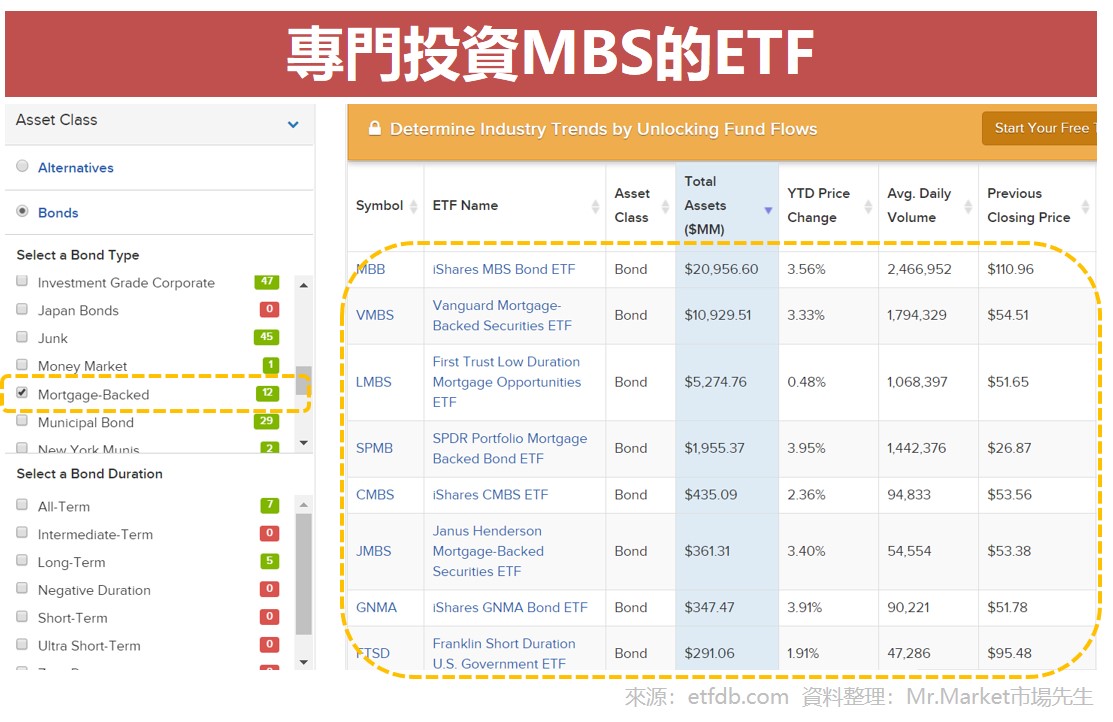This screenshot has height=722, width=1113.
Task: Open Janus Henderson Mortgage-Backed Securities link
Action: tap(488, 552)
